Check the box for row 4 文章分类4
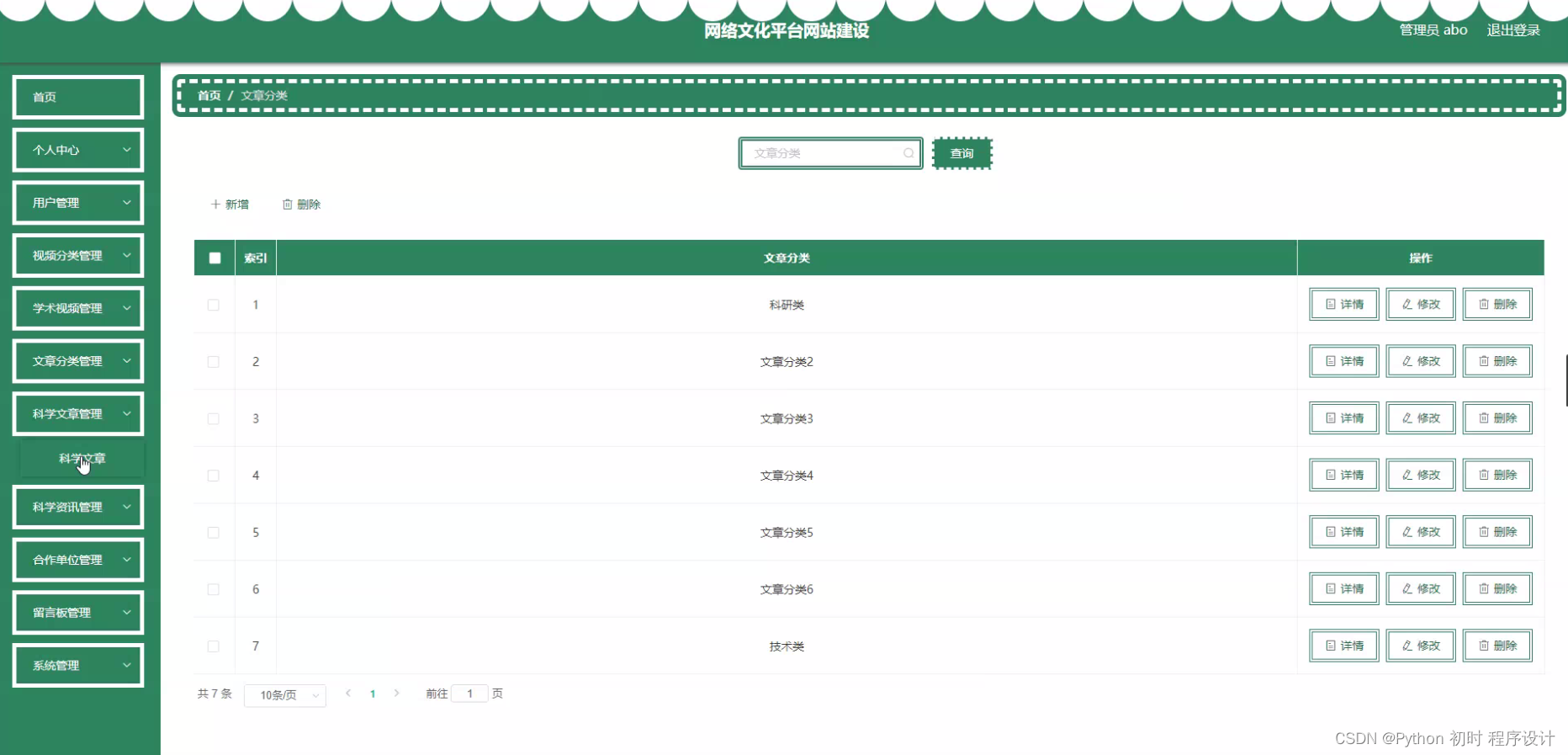Screen dimensions: 1568x755 tap(214, 476)
